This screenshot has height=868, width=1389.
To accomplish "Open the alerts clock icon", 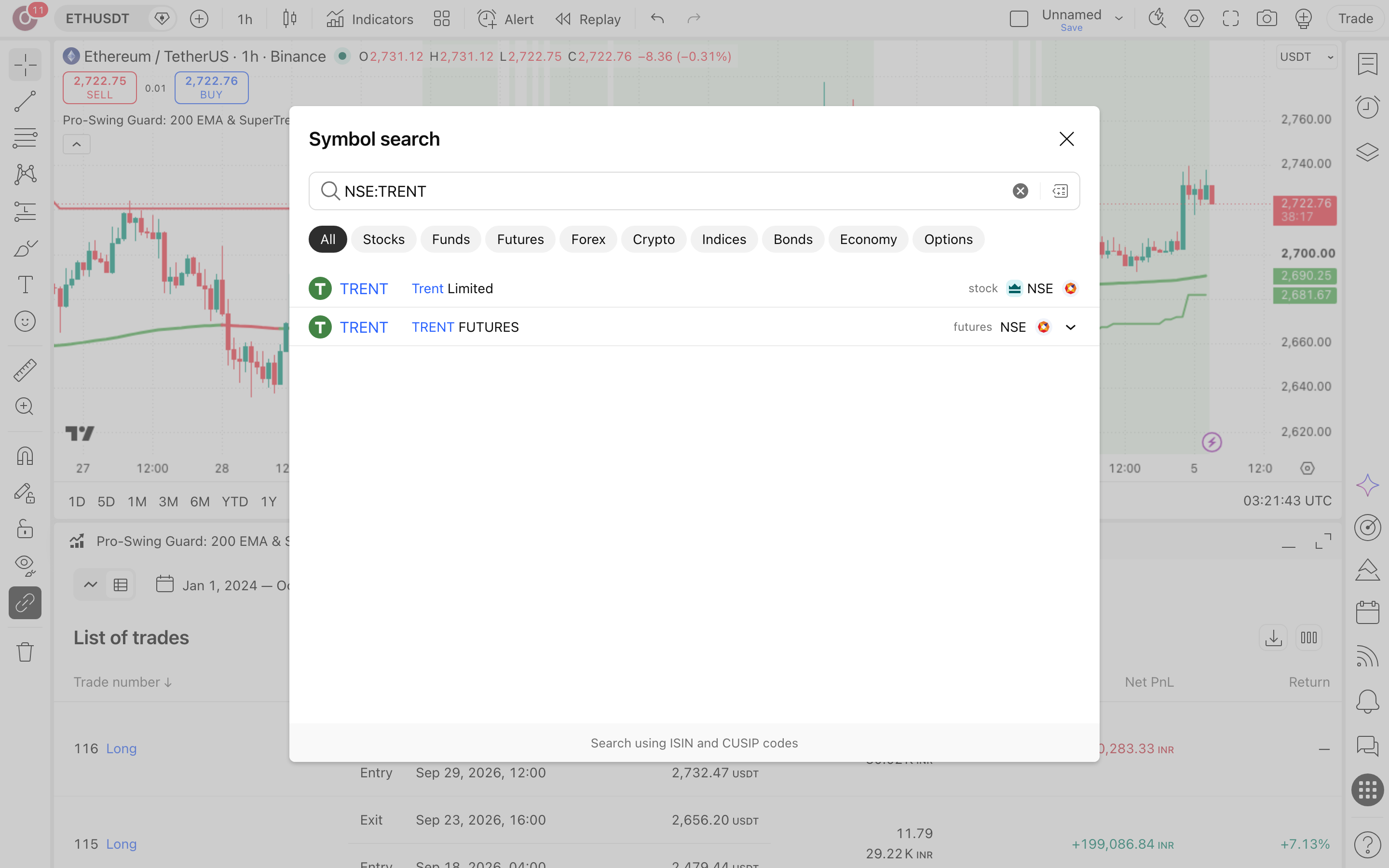I will click(1368, 107).
